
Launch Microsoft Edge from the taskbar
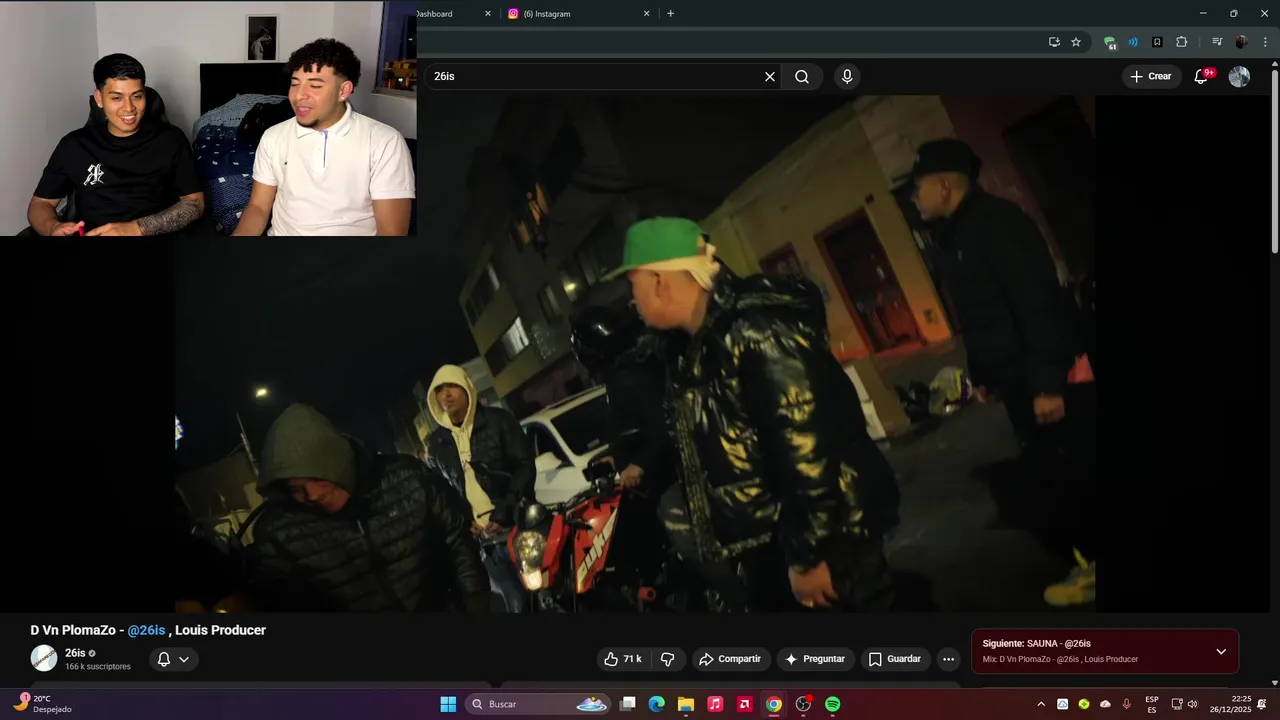pos(656,704)
